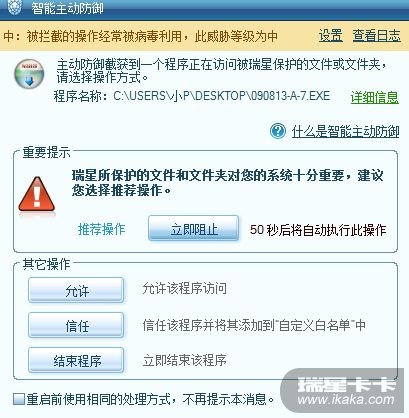Click the 智能主动防御 window title text

67,8
